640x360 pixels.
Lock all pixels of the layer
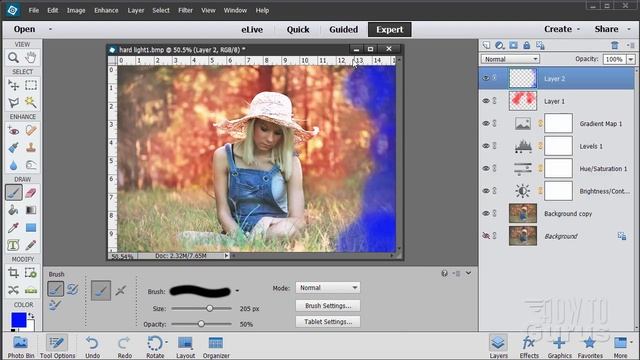click(x=527, y=45)
